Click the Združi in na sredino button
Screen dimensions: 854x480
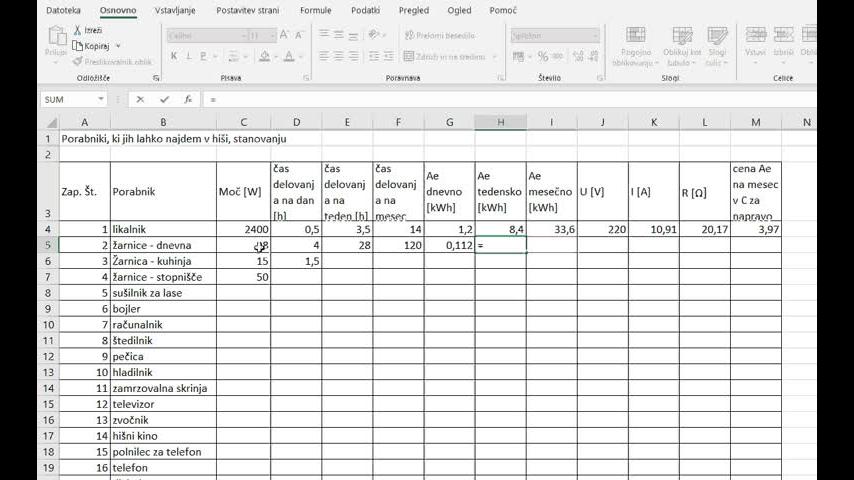pos(444,57)
